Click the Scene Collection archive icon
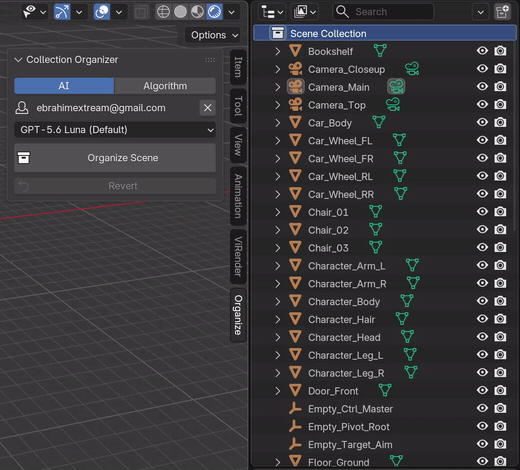The width and height of the screenshot is (520, 470). pos(278,33)
